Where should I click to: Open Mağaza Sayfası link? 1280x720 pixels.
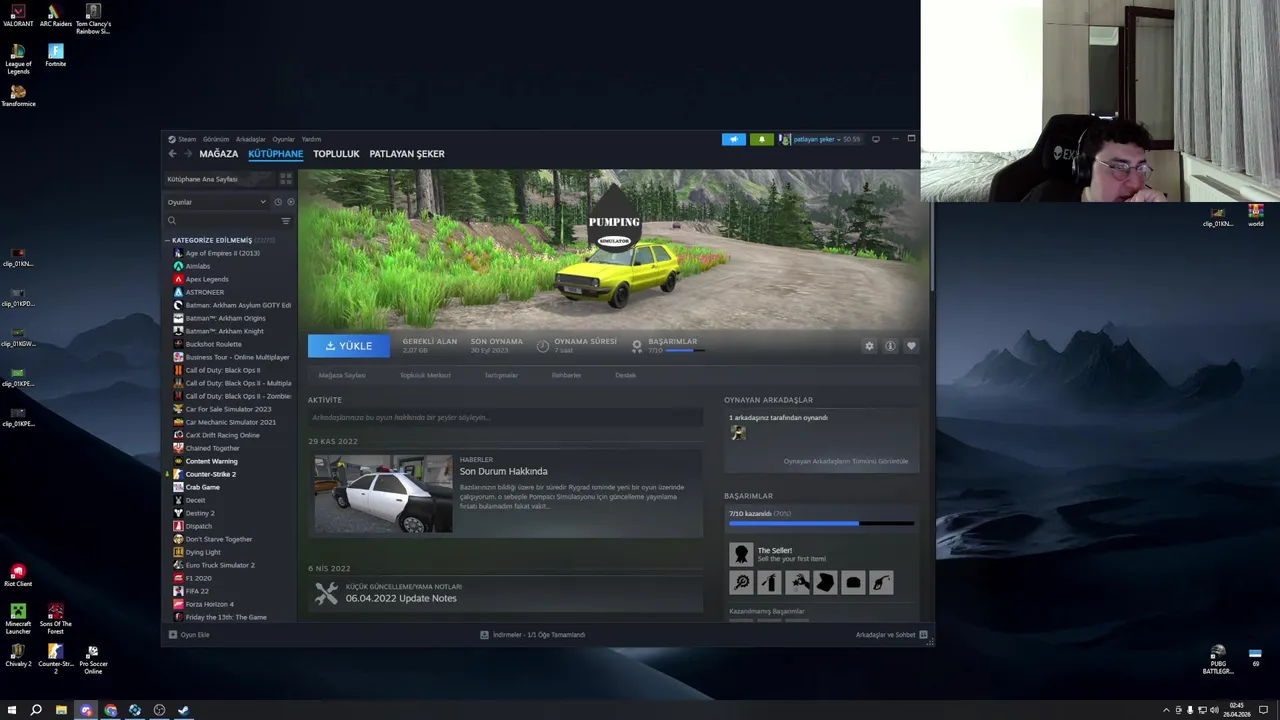click(342, 375)
